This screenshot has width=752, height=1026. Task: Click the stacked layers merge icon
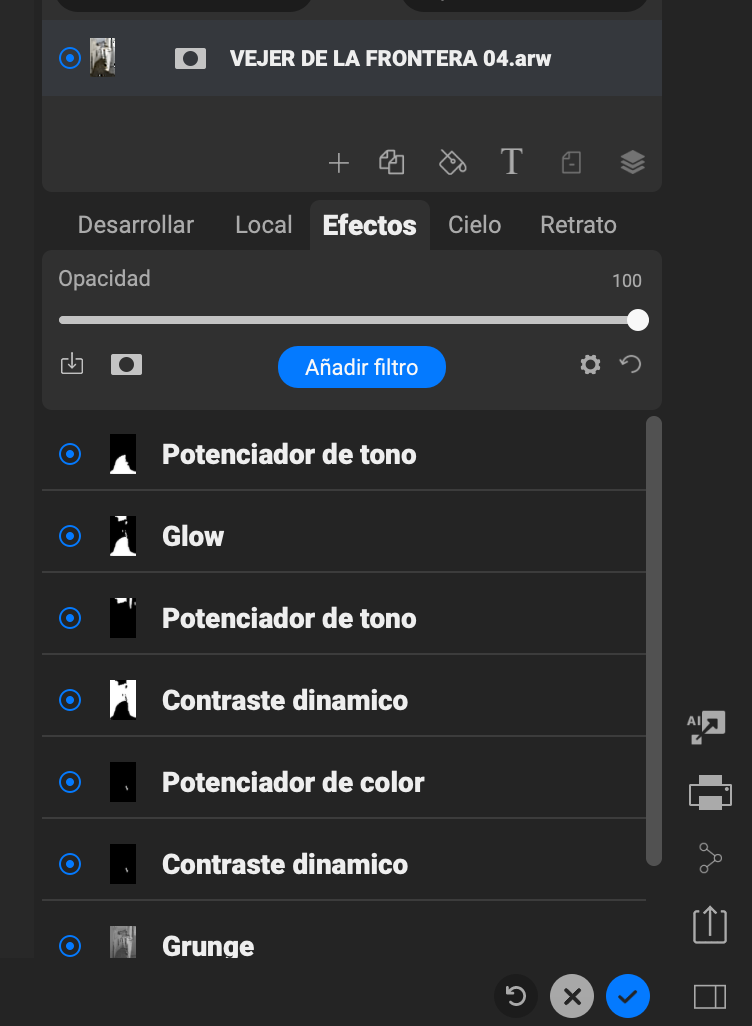[632, 162]
